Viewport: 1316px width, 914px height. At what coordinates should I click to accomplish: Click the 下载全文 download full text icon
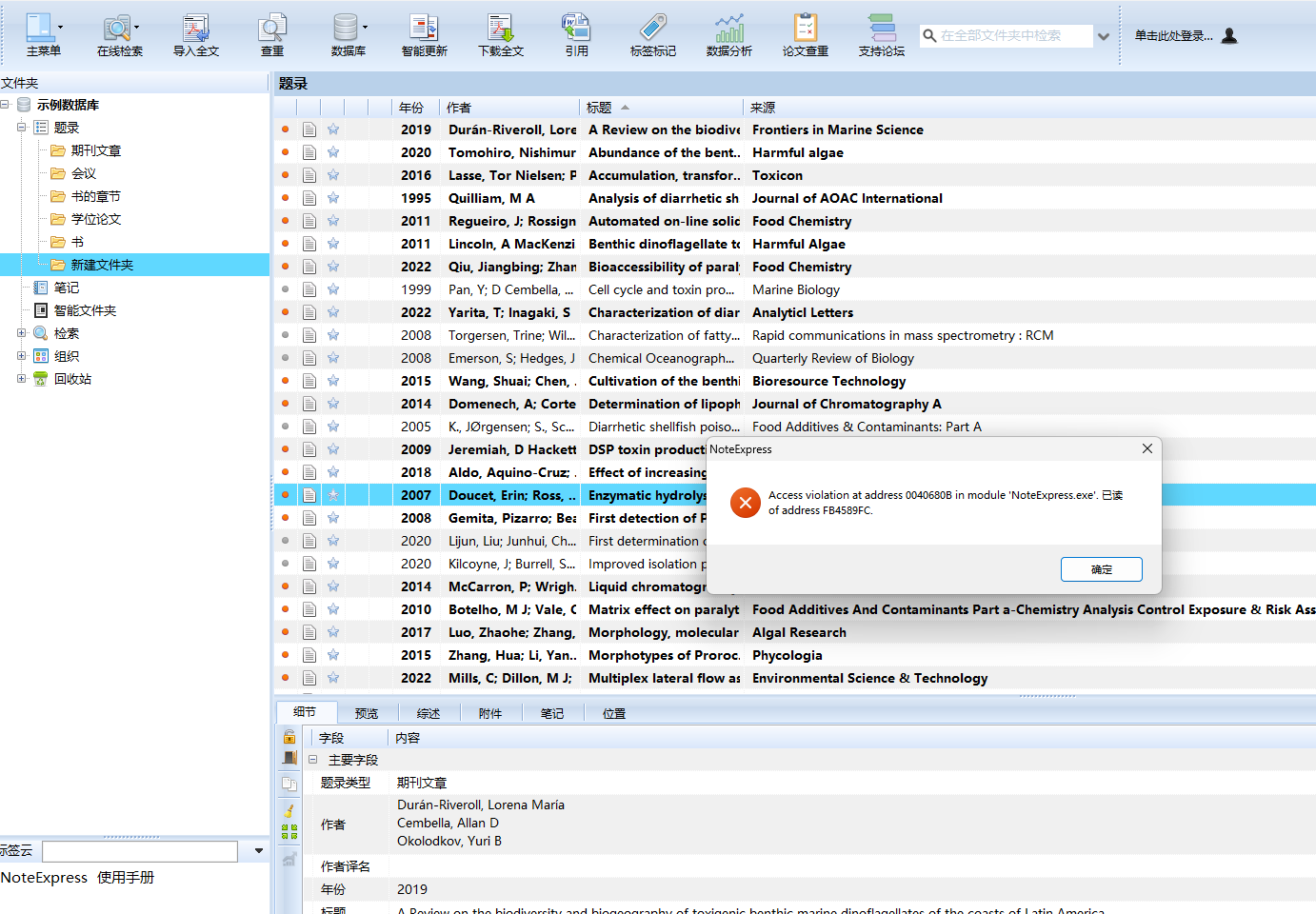[x=501, y=28]
